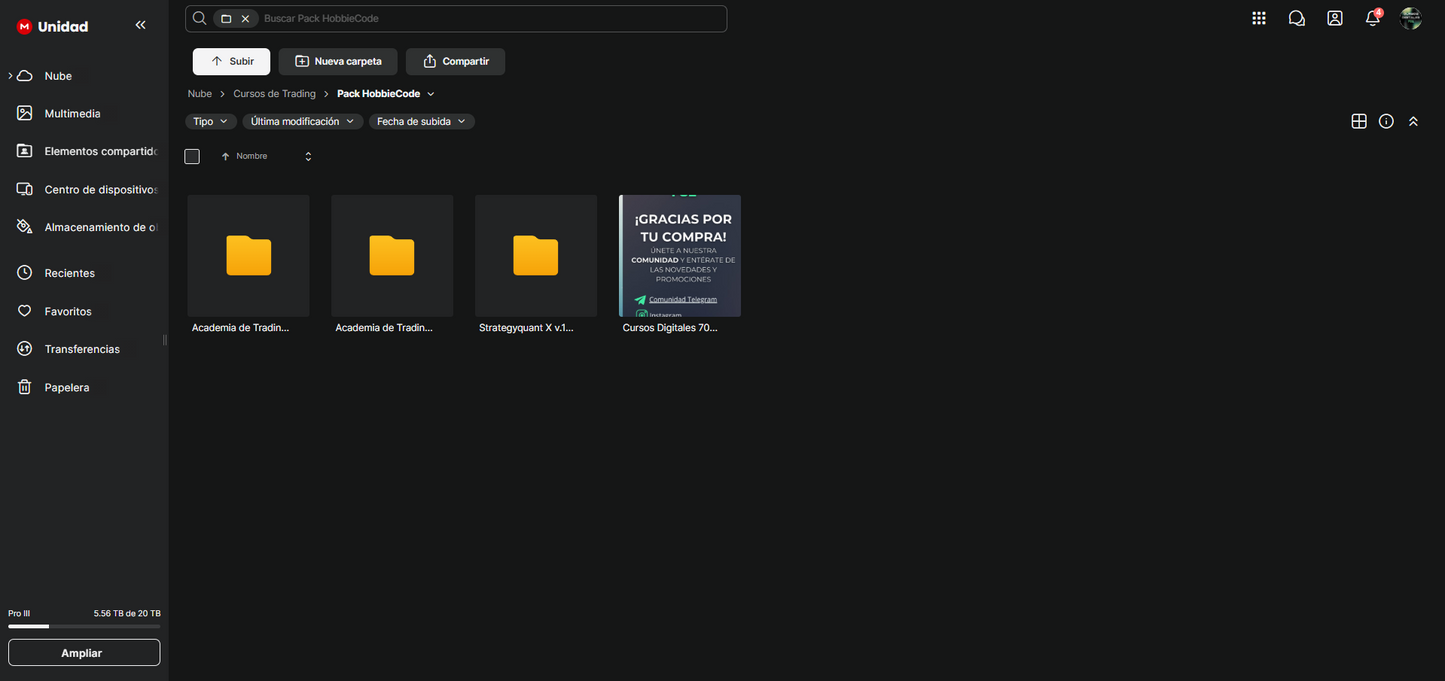
Task: Expand the Pack HobbieCode breadcrumb chevron
Action: click(431, 94)
